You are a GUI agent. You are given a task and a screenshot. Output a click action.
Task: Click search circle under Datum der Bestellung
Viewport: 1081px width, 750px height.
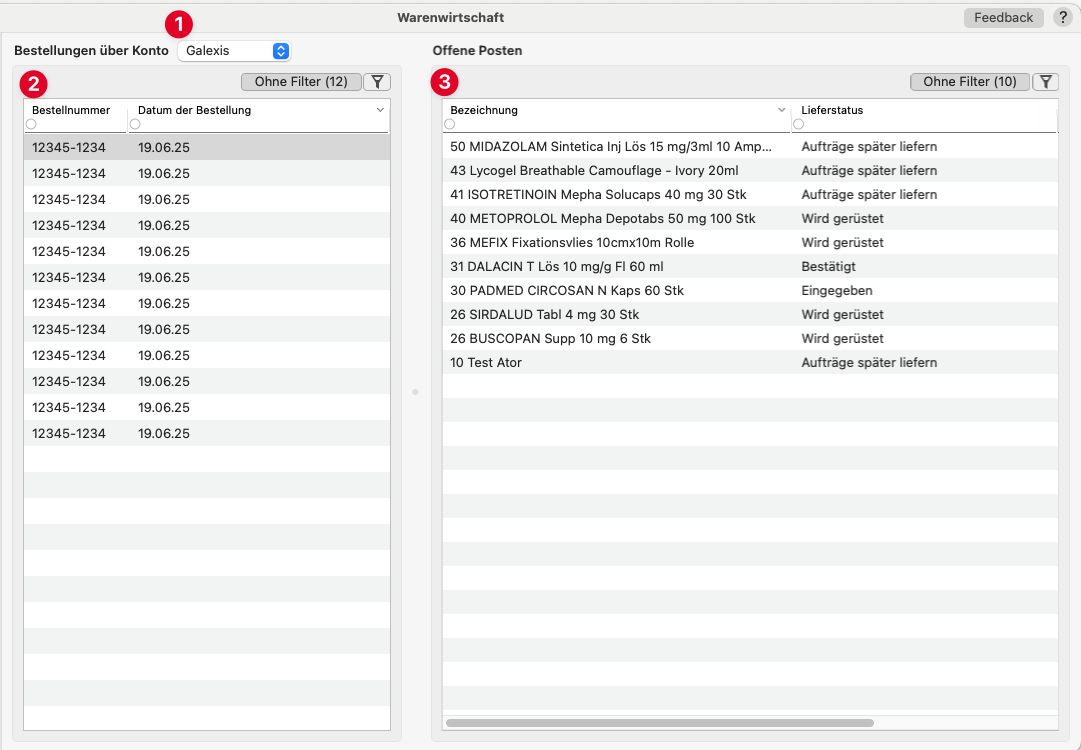click(x=135, y=124)
